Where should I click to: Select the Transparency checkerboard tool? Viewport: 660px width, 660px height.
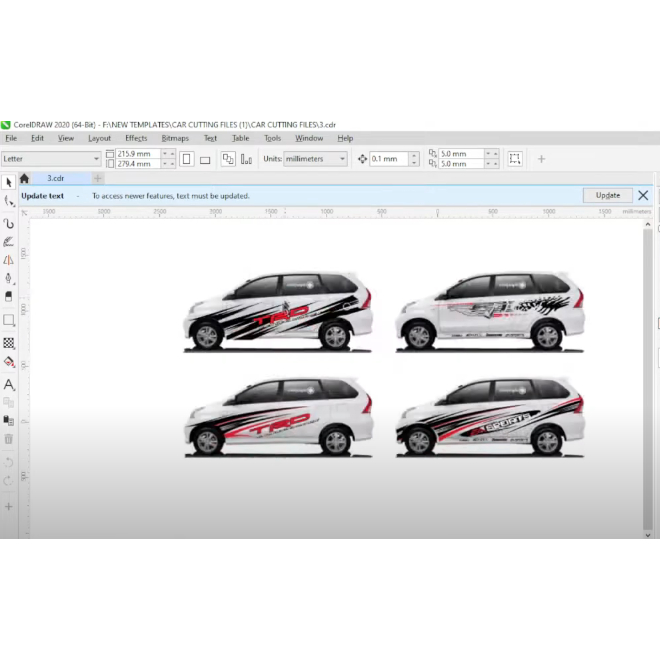[x=9, y=342]
